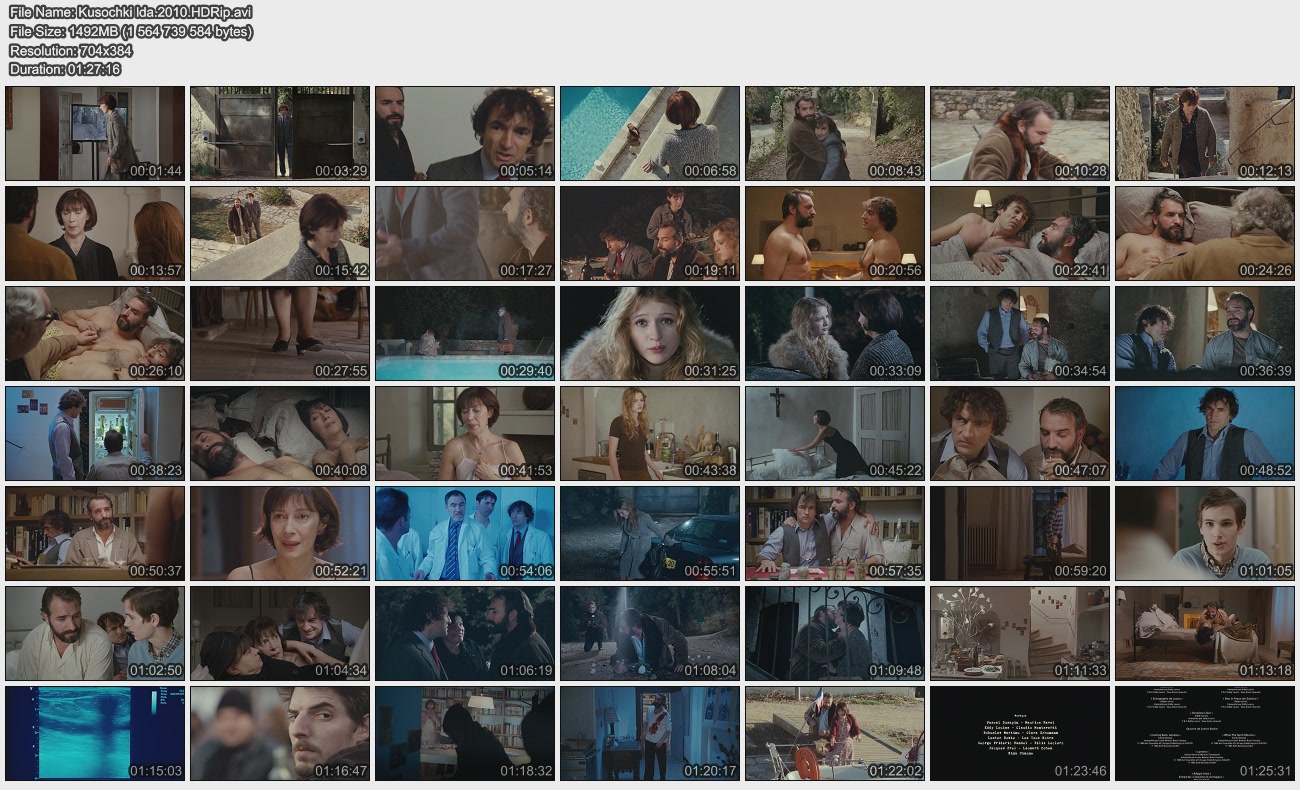Select the frame with wall crucifix at 00:45:22

tap(835, 433)
